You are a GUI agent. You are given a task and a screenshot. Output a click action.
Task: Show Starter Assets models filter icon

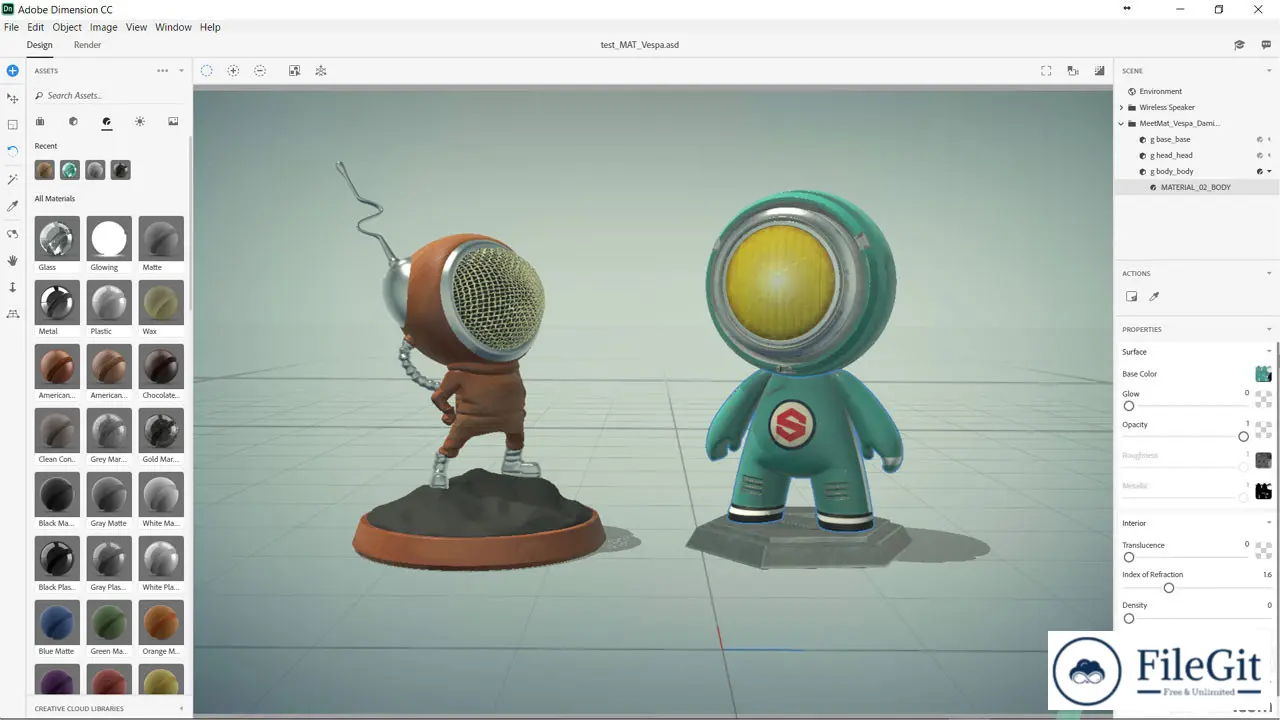[x=40, y=121]
